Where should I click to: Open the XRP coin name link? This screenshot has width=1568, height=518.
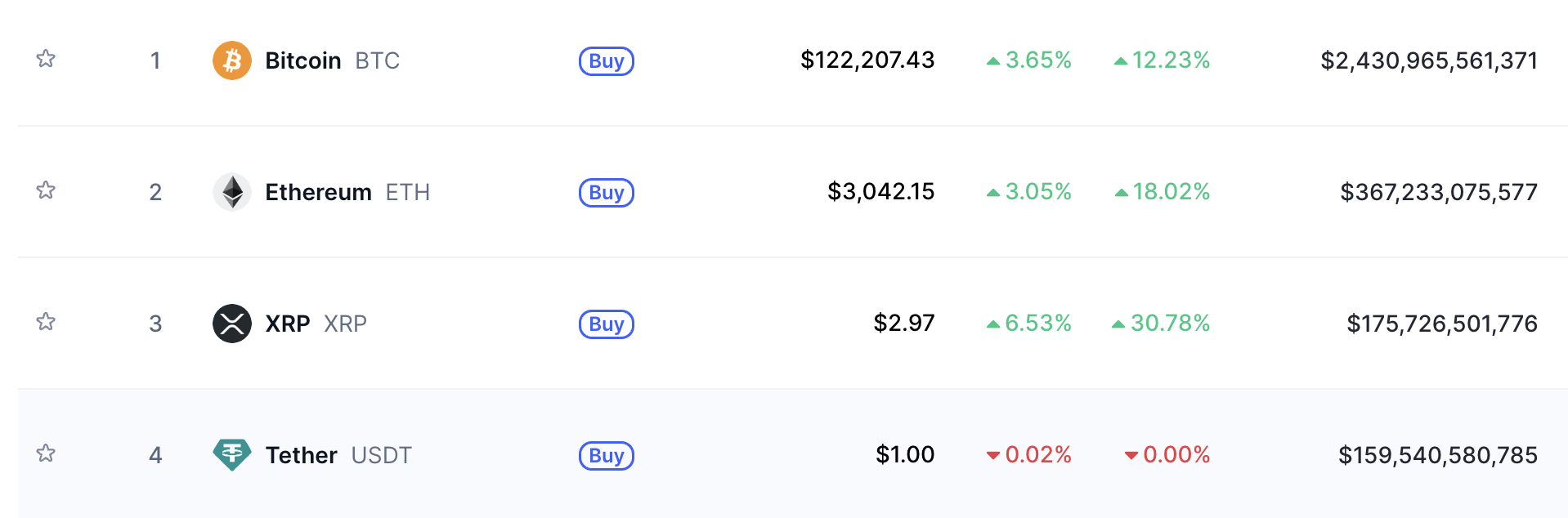point(316,324)
